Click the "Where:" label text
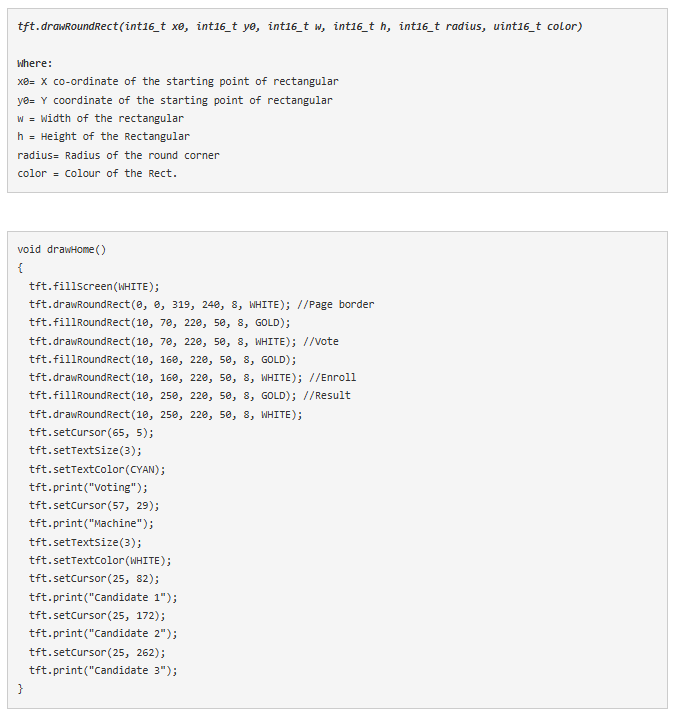The width and height of the screenshot is (677, 715). 35,63
